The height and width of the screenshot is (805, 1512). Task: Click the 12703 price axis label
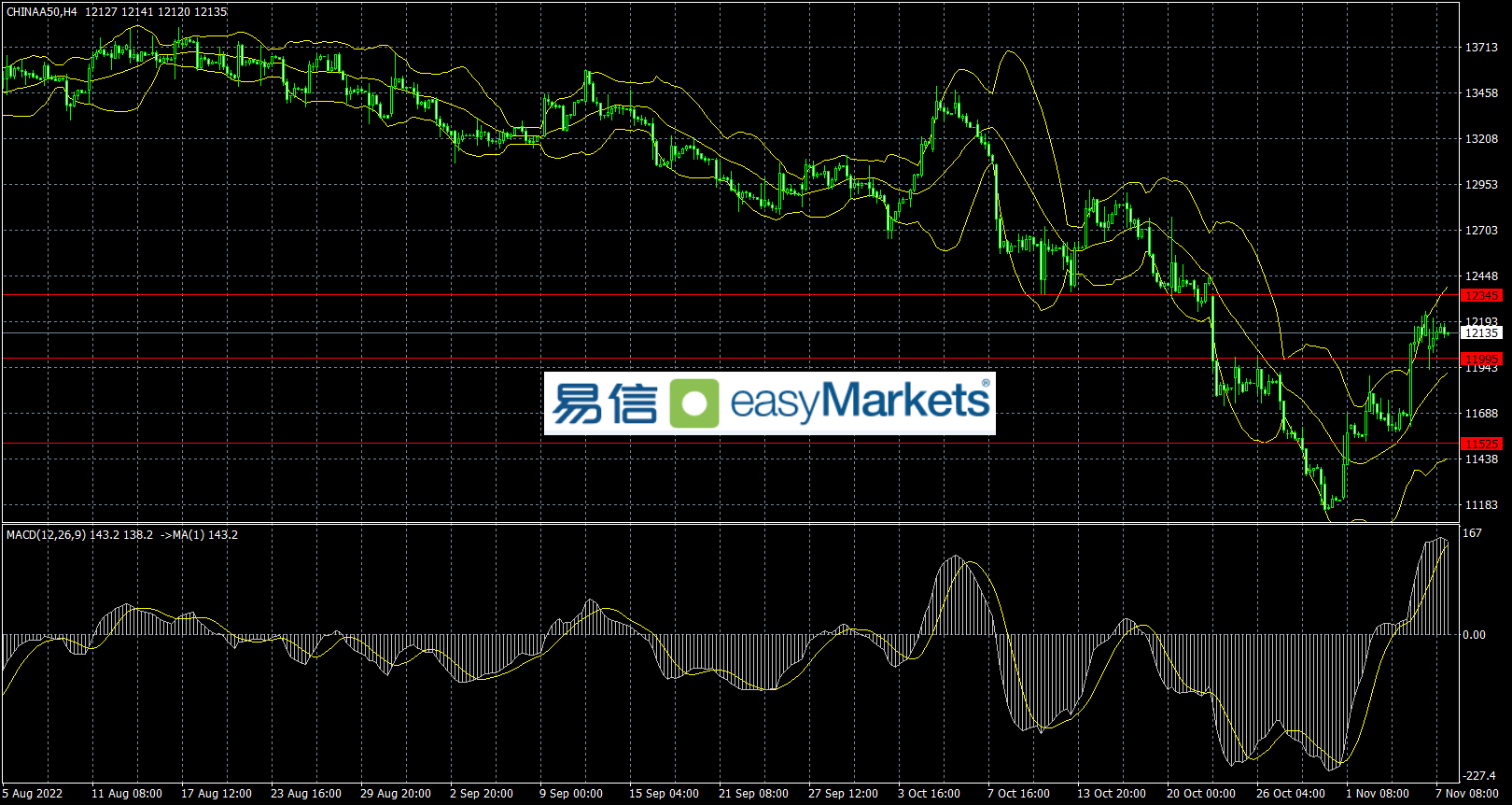pos(1481,231)
